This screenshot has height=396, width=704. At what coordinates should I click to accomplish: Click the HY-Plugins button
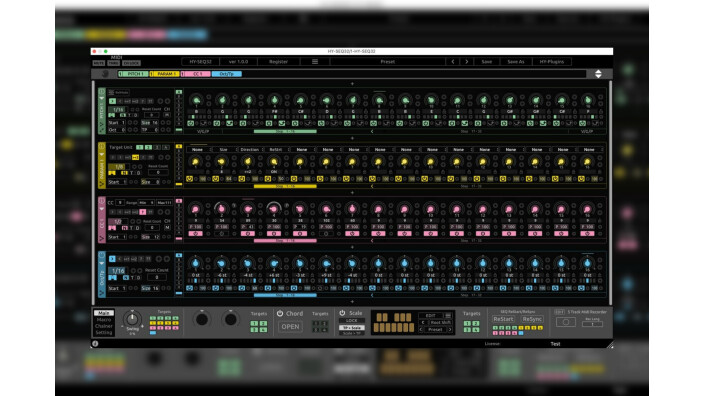click(552, 62)
